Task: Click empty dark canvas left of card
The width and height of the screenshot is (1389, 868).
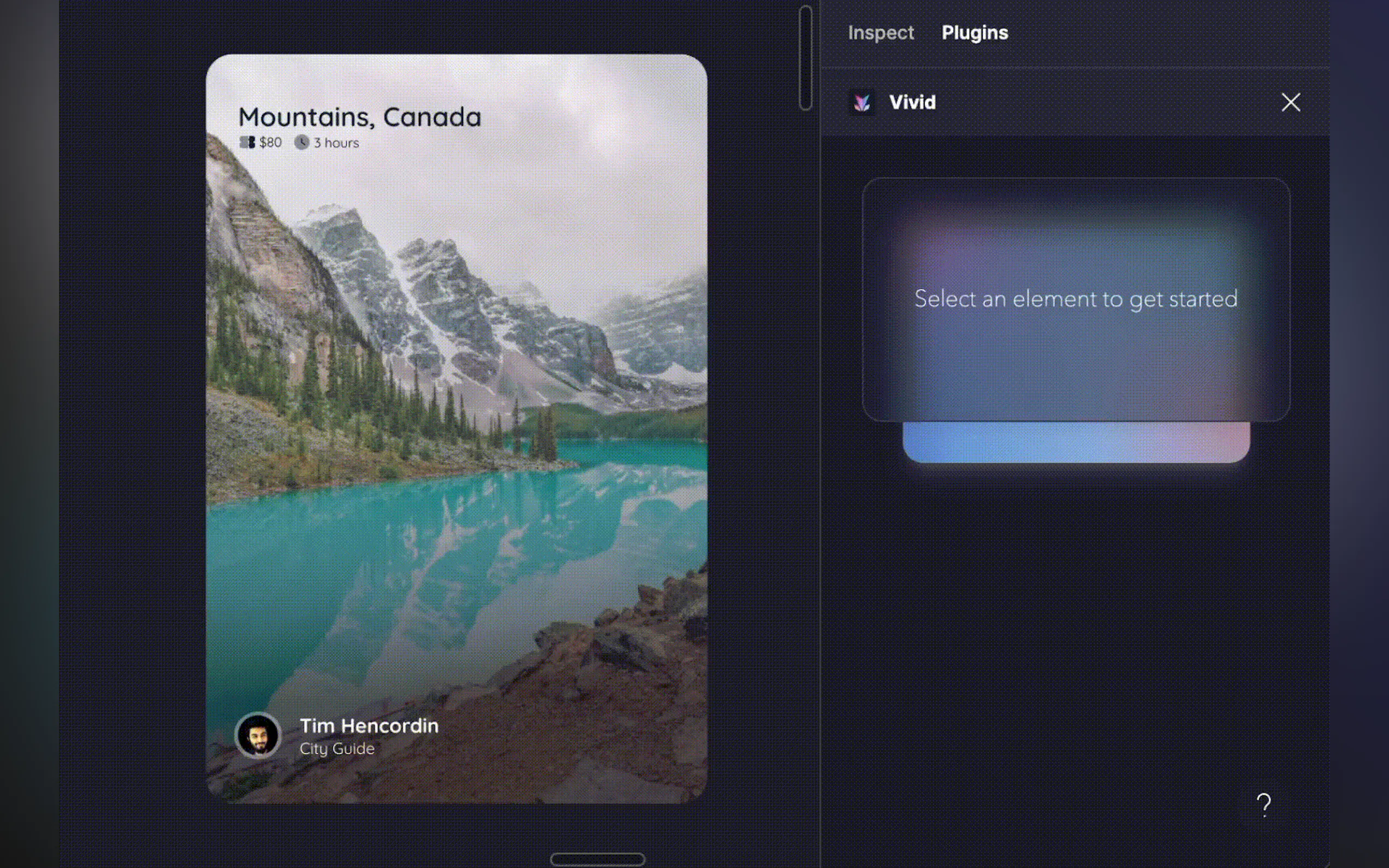Action: coord(132,431)
